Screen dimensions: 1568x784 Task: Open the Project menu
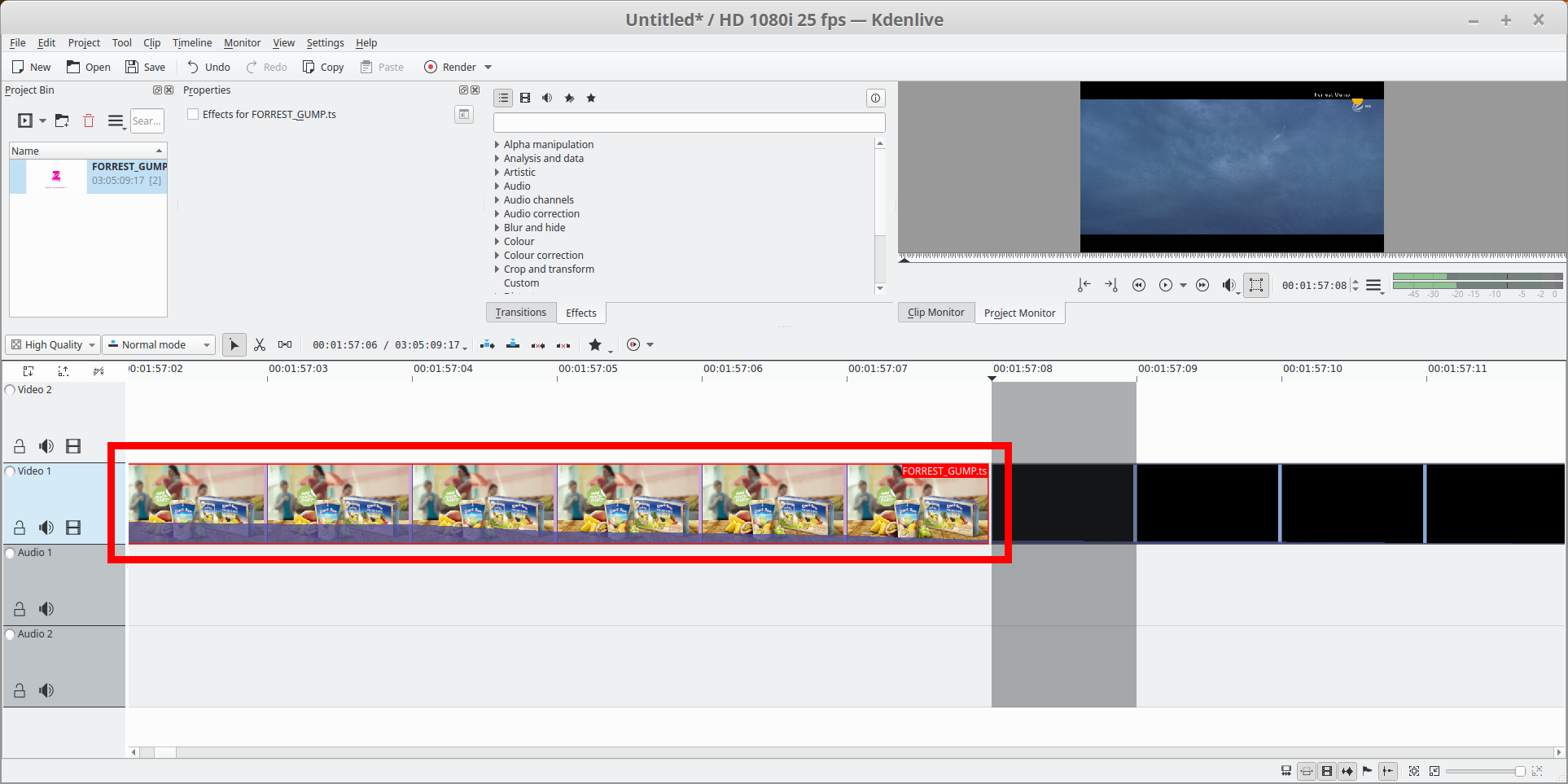84,43
